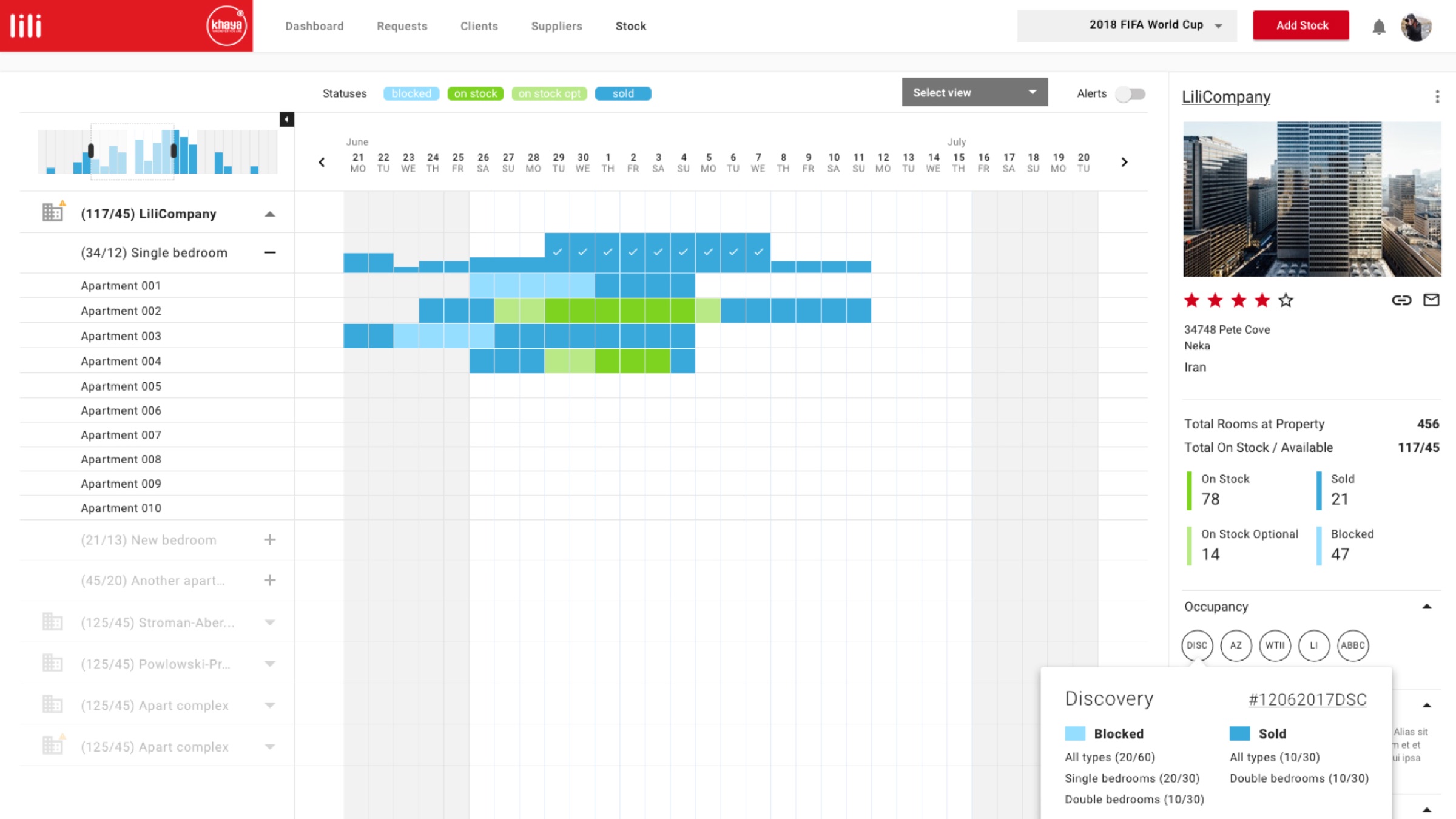
Task: Click the copy link icon under photo
Action: 1401,300
